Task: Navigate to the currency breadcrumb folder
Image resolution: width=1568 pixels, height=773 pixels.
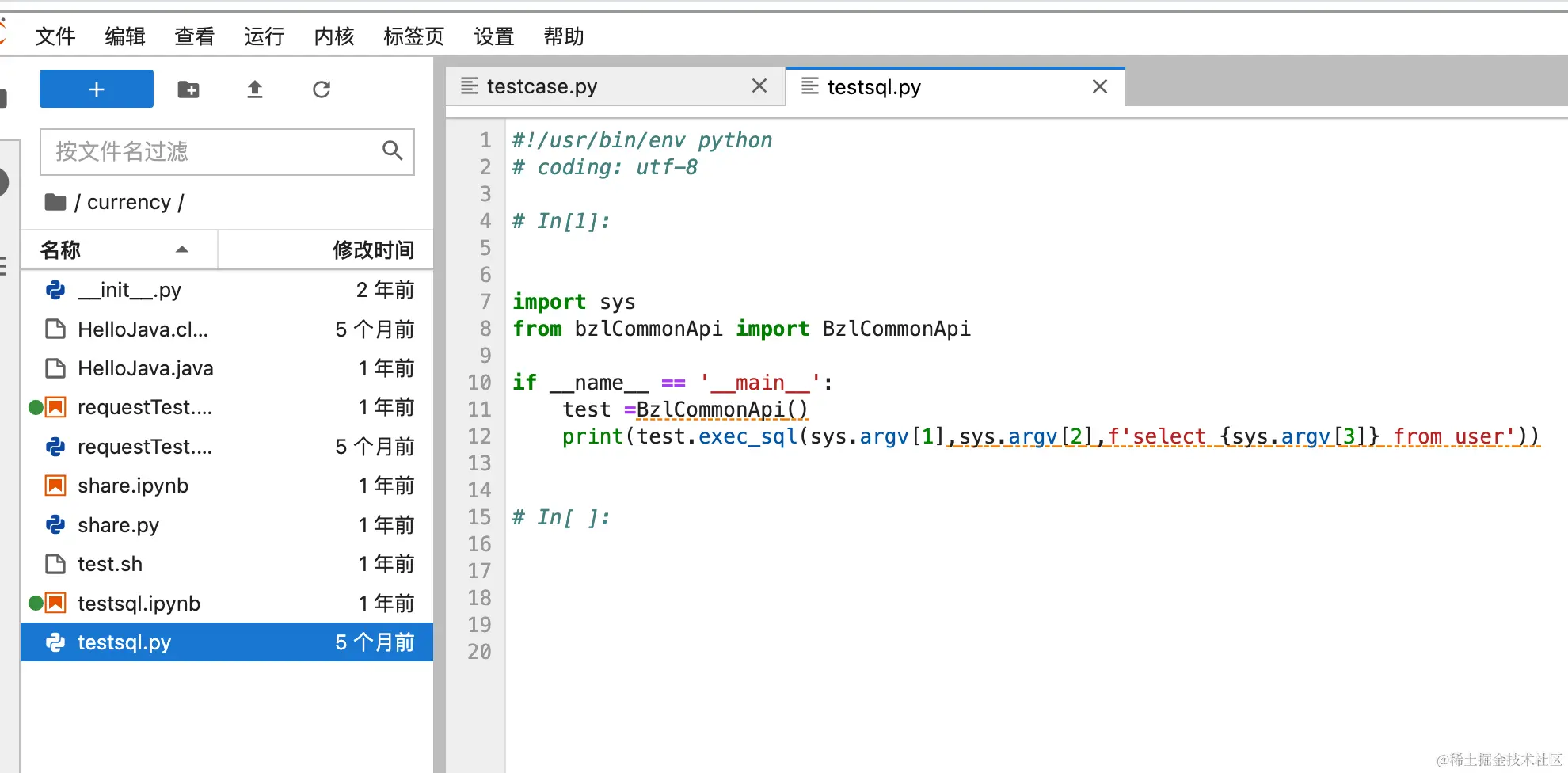Action: click(129, 202)
